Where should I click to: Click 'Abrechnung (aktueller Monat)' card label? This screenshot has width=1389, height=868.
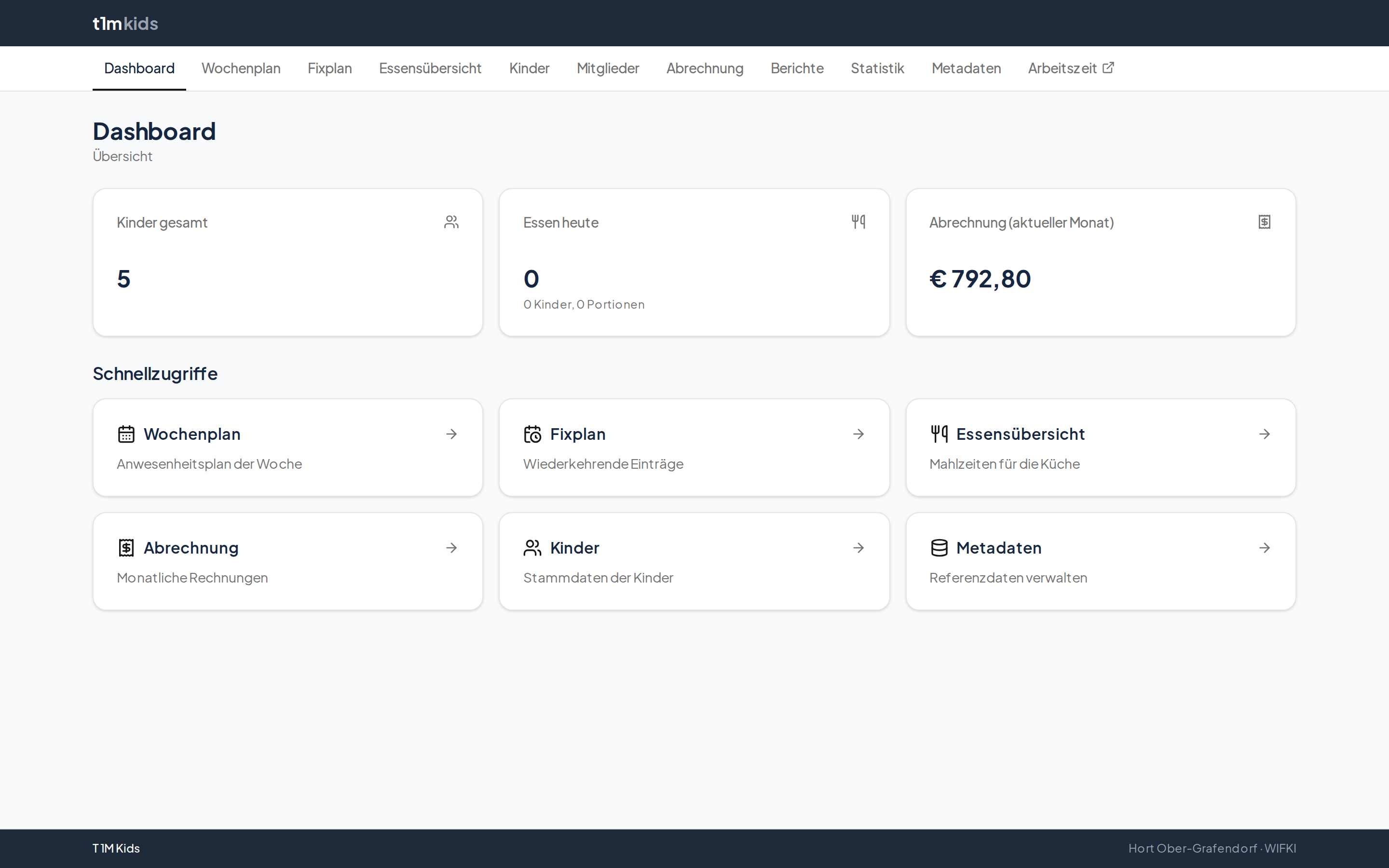(1021, 222)
